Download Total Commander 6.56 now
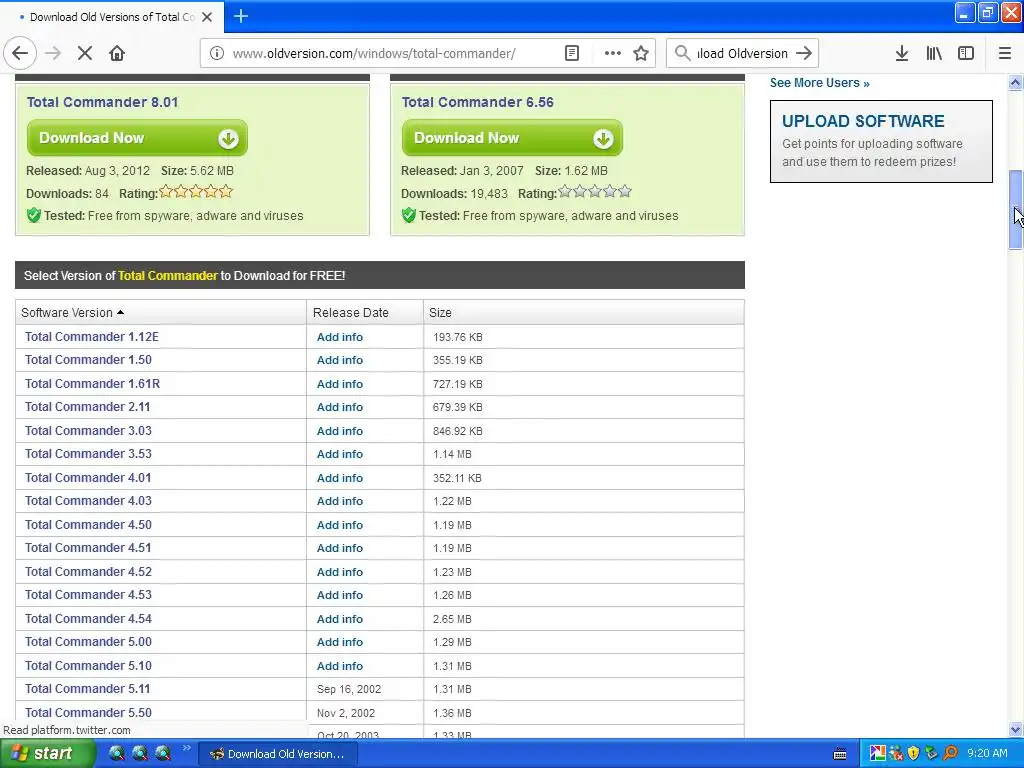The width and height of the screenshot is (1024, 768). pos(512,138)
